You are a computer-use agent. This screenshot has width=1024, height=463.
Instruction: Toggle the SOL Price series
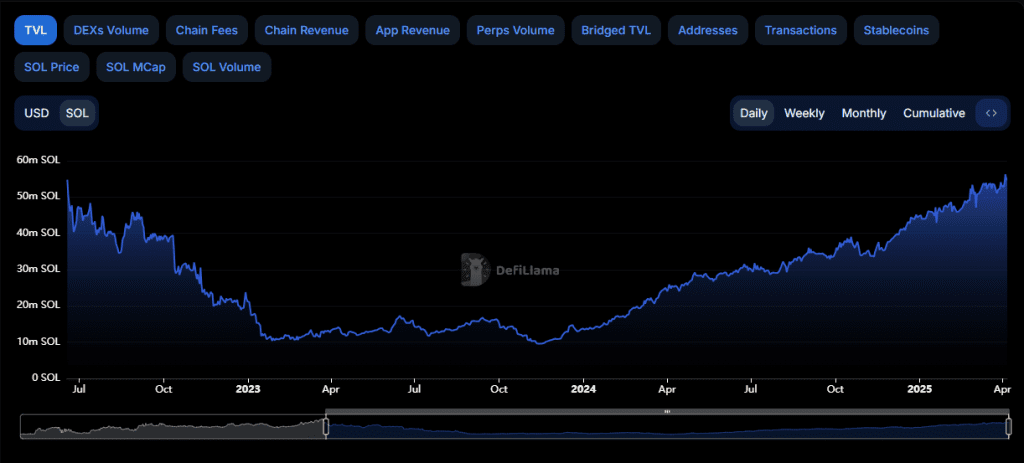52,67
